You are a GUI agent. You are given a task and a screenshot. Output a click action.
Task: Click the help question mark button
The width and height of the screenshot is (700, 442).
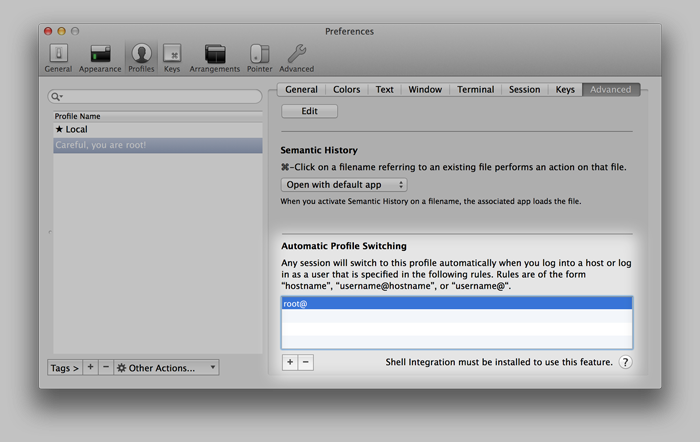[625, 362]
